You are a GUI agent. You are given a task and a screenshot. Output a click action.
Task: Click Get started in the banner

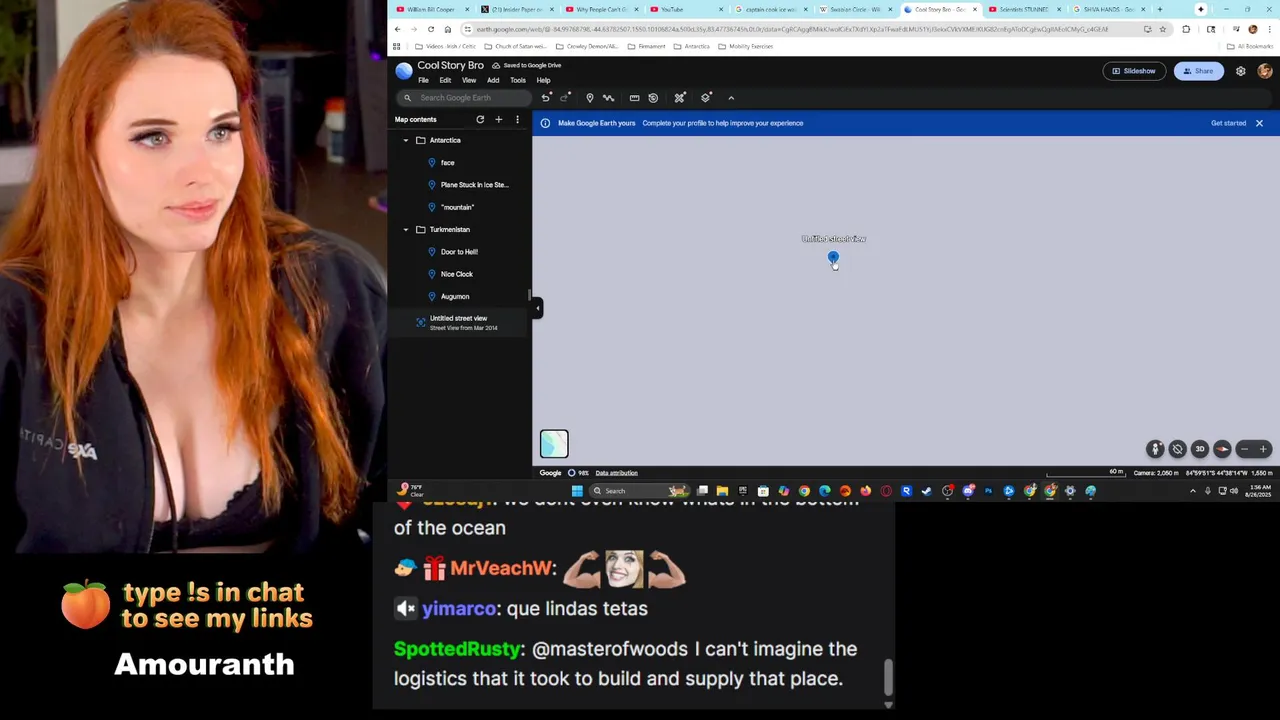pyautogui.click(x=1228, y=123)
